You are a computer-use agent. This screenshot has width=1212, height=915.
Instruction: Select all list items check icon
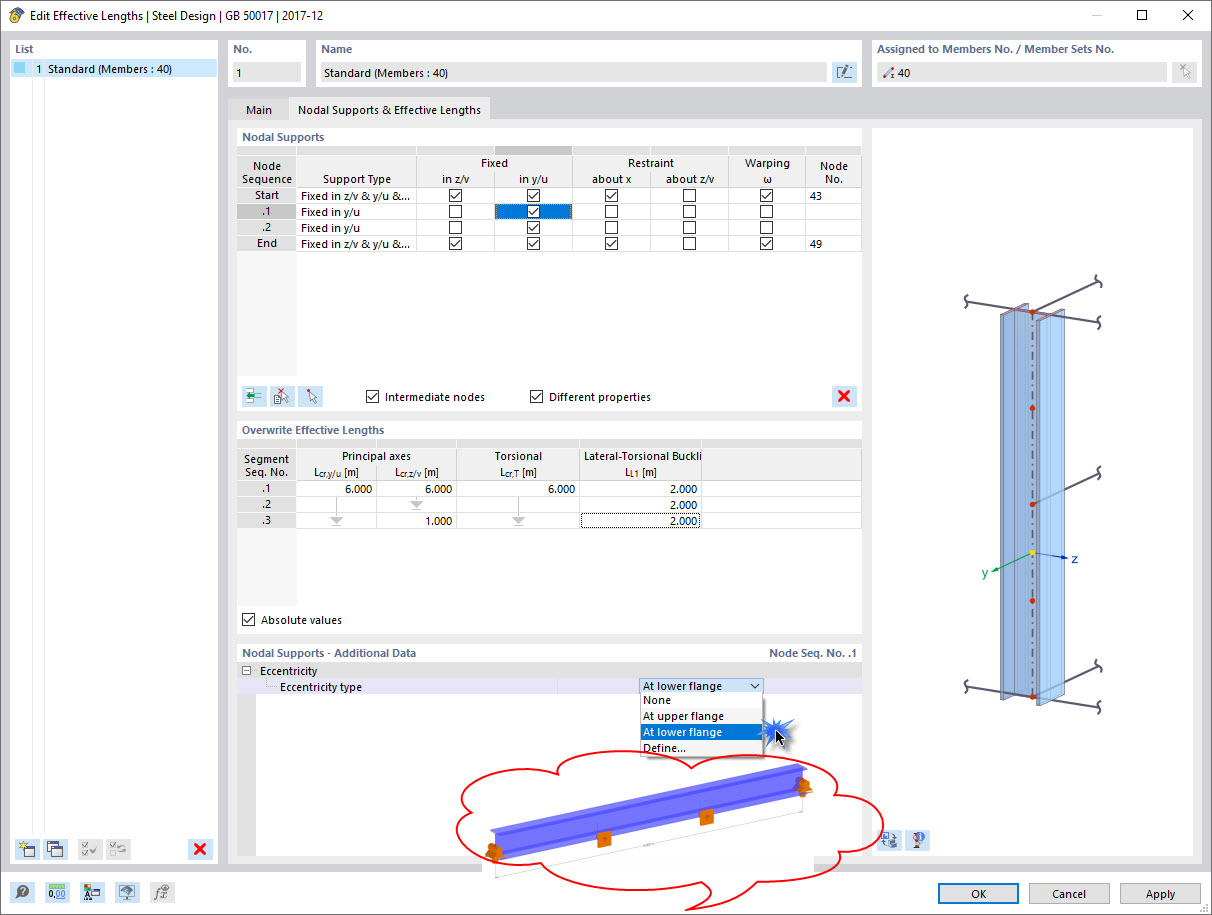click(89, 849)
